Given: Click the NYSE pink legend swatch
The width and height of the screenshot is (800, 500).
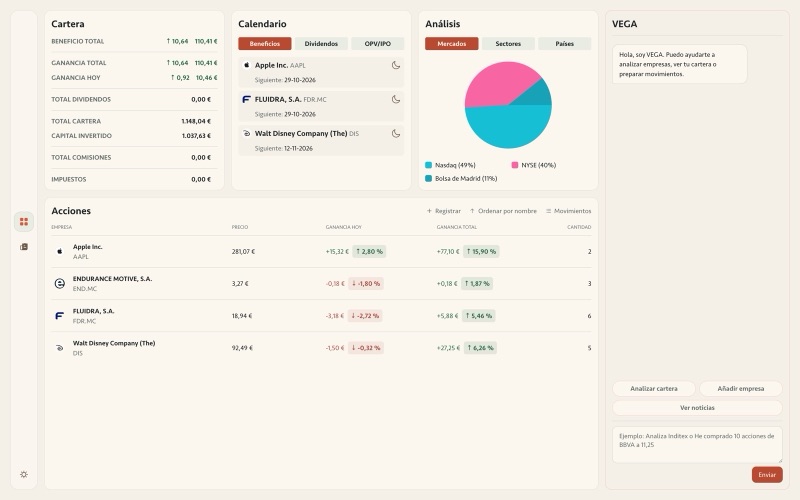Looking at the screenshot, I should click(515, 165).
